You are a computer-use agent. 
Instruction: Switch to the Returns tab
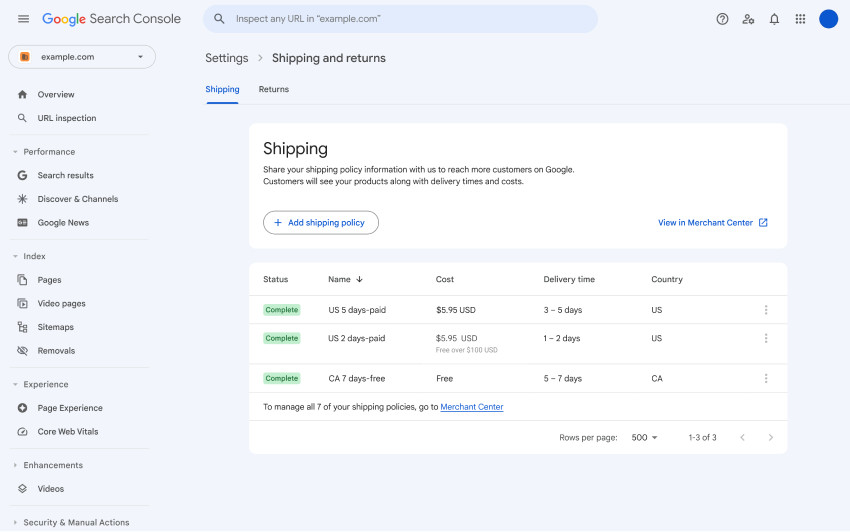coord(273,90)
